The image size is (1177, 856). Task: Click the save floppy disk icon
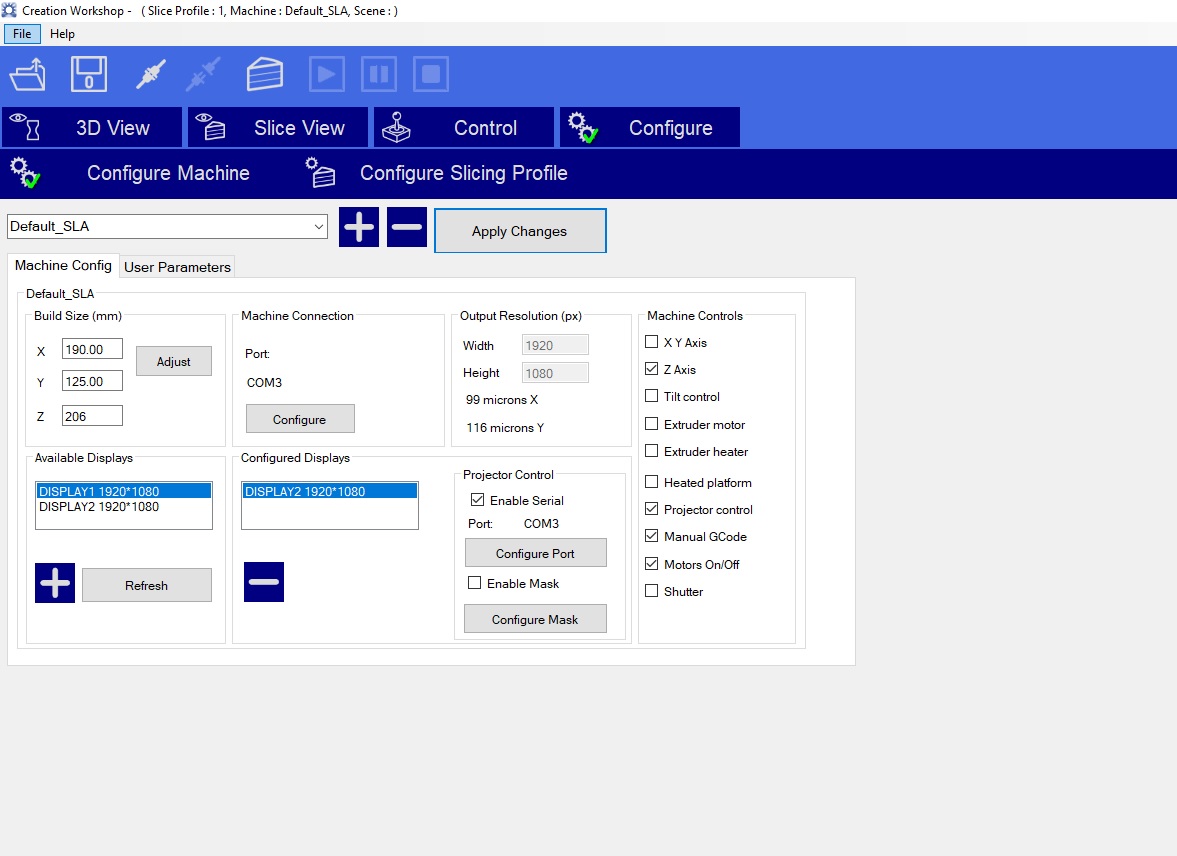click(x=88, y=75)
